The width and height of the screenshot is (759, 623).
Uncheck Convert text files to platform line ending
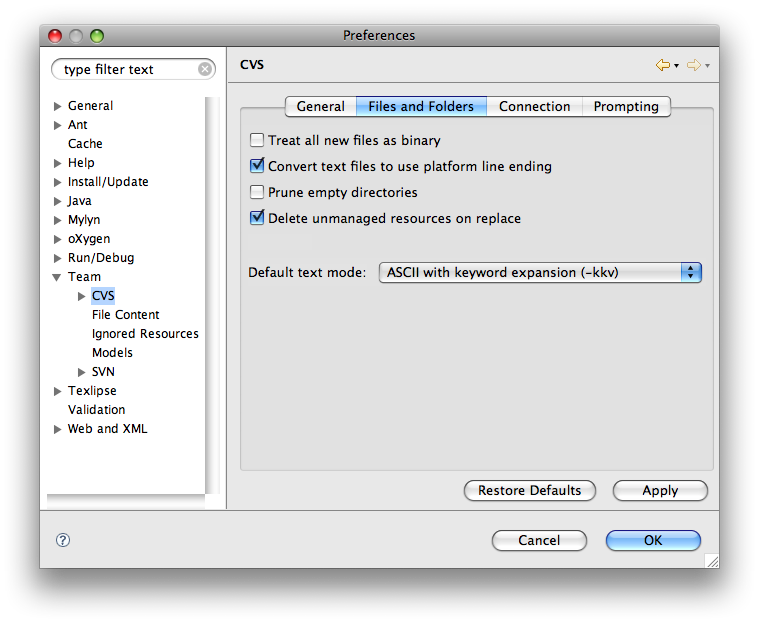(x=257, y=167)
